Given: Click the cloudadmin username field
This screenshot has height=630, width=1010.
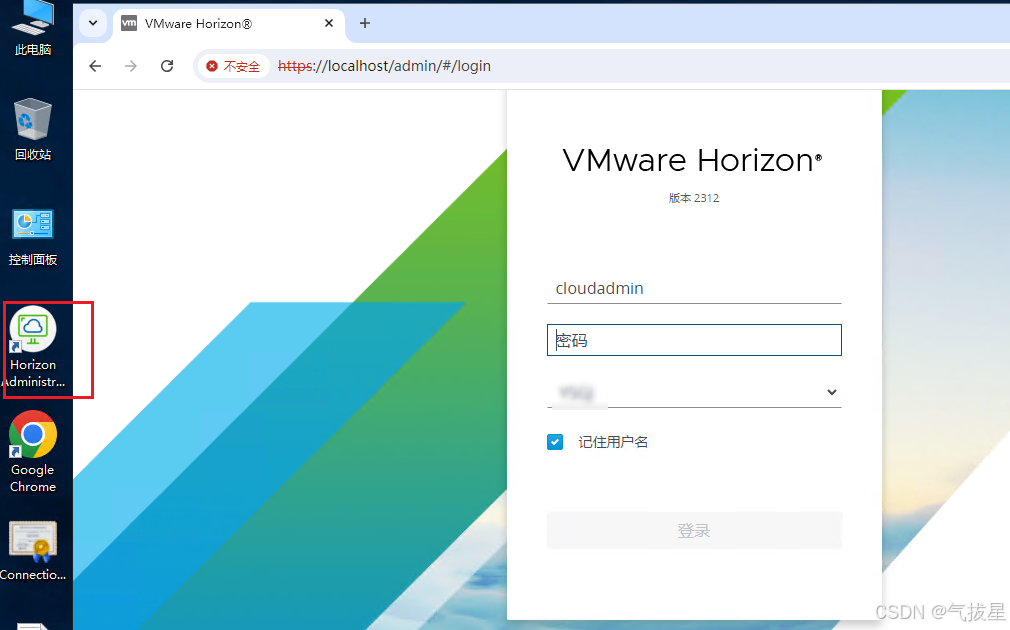Looking at the screenshot, I should point(694,288).
